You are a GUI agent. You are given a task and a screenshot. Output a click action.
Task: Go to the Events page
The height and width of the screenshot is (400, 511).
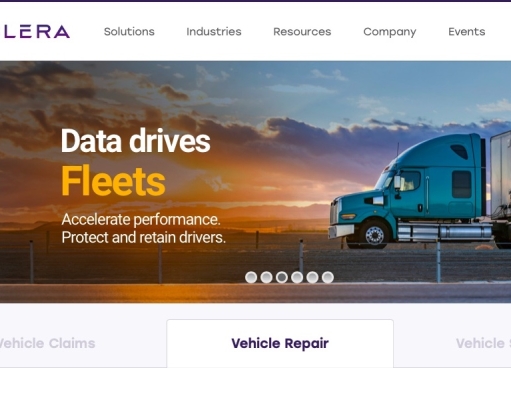click(467, 32)
